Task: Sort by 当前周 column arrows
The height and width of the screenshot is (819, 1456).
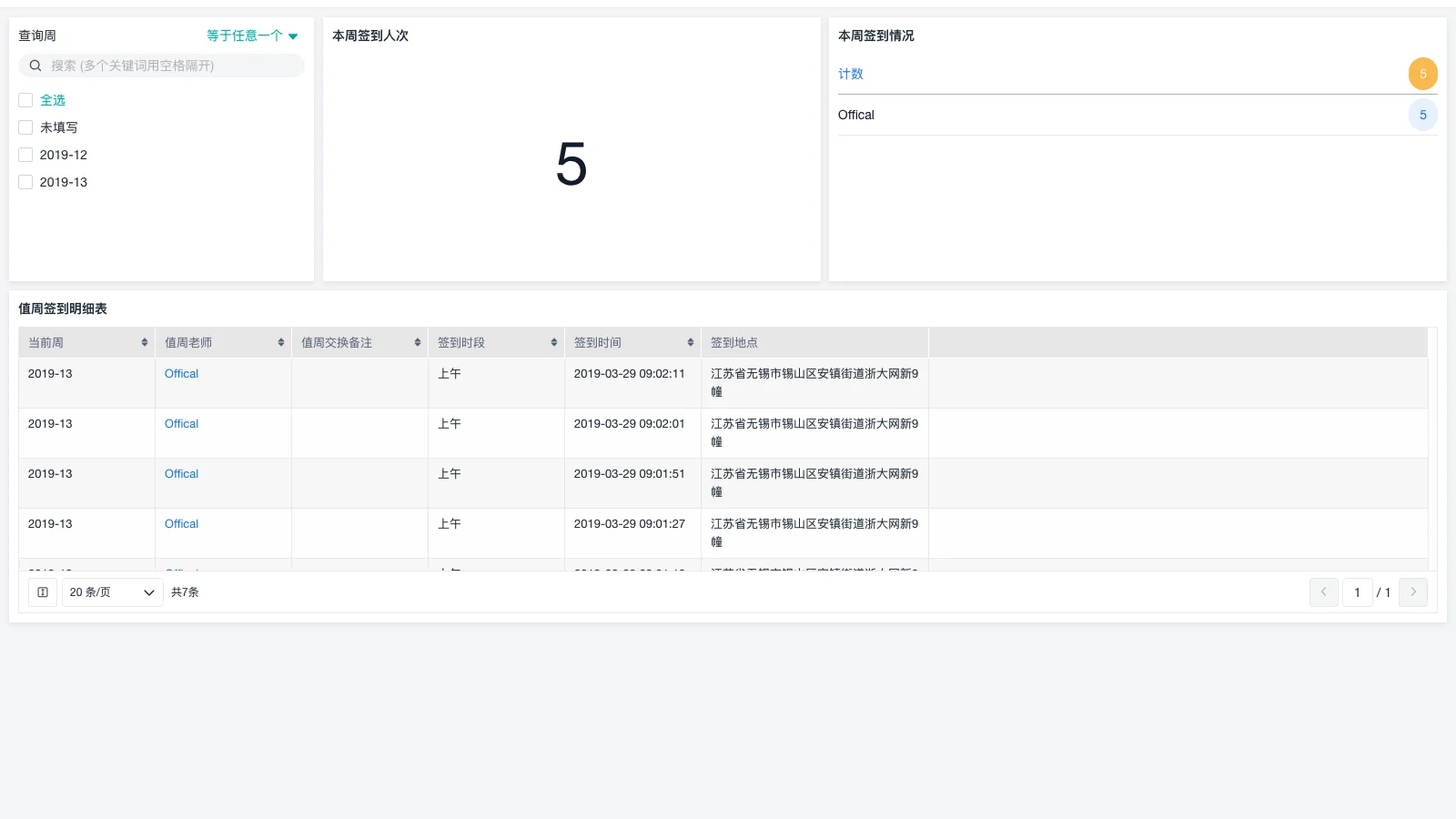Action: pyautogui.click(x=145, y=342)
